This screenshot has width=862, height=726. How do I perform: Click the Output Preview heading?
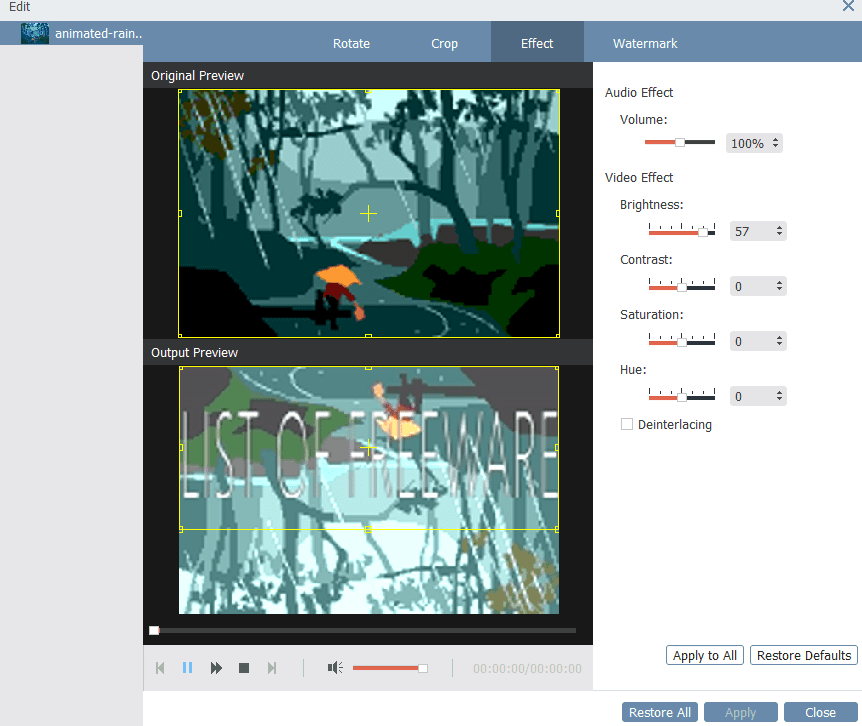coord(195,352)
